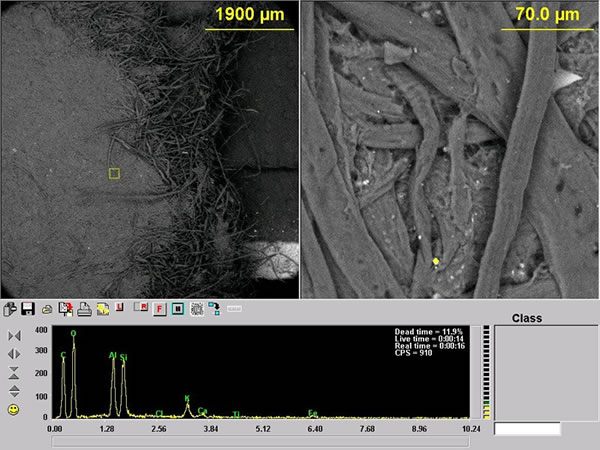Click the first toolbar icon with documents
The image size is (600, 450).
tap(10, 309)
